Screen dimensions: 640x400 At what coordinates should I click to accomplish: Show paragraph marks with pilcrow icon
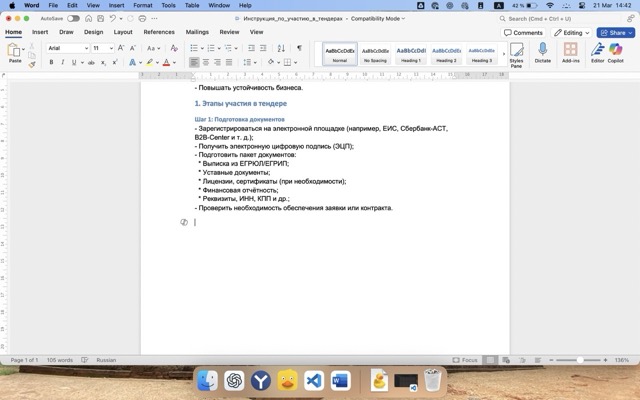[298, 48]
